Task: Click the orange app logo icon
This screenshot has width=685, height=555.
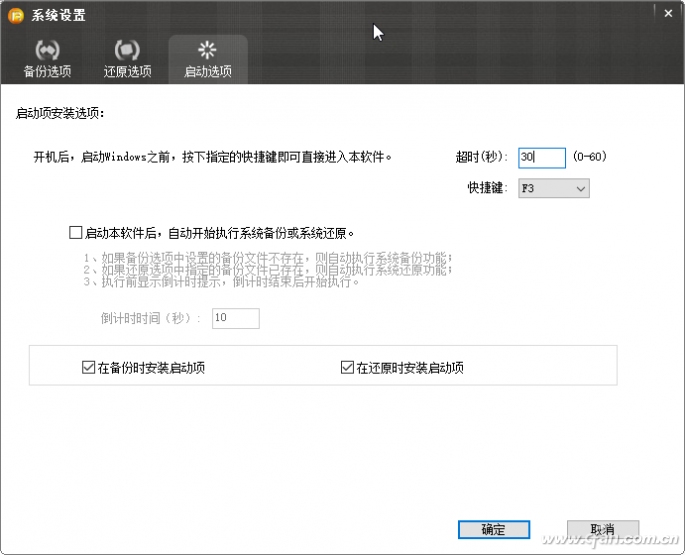Action: tap(16, 16)
